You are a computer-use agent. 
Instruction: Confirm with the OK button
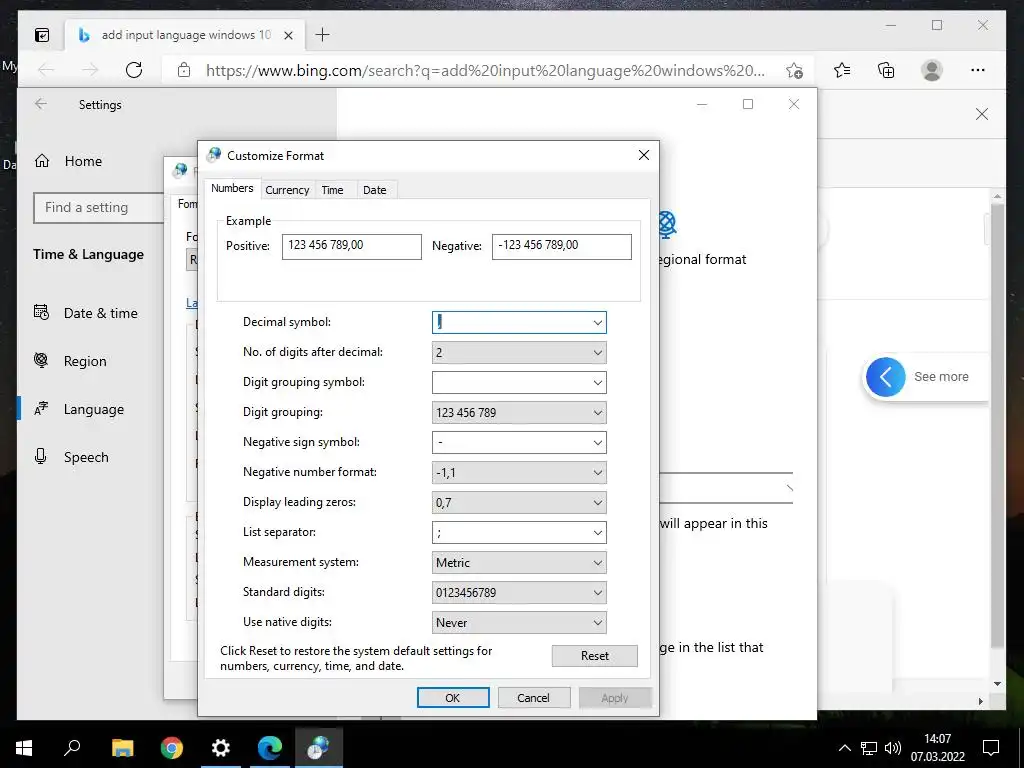453,697
